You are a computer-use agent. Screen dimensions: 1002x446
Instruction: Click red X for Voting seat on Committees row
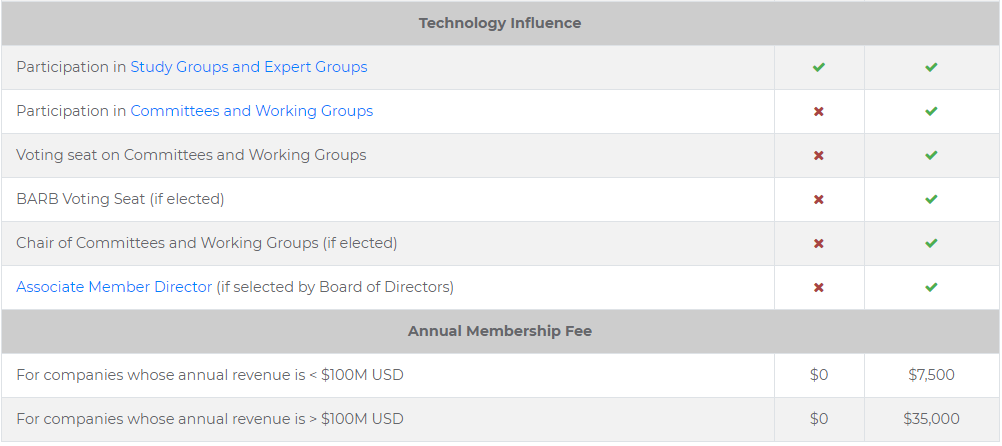(819, 155)
